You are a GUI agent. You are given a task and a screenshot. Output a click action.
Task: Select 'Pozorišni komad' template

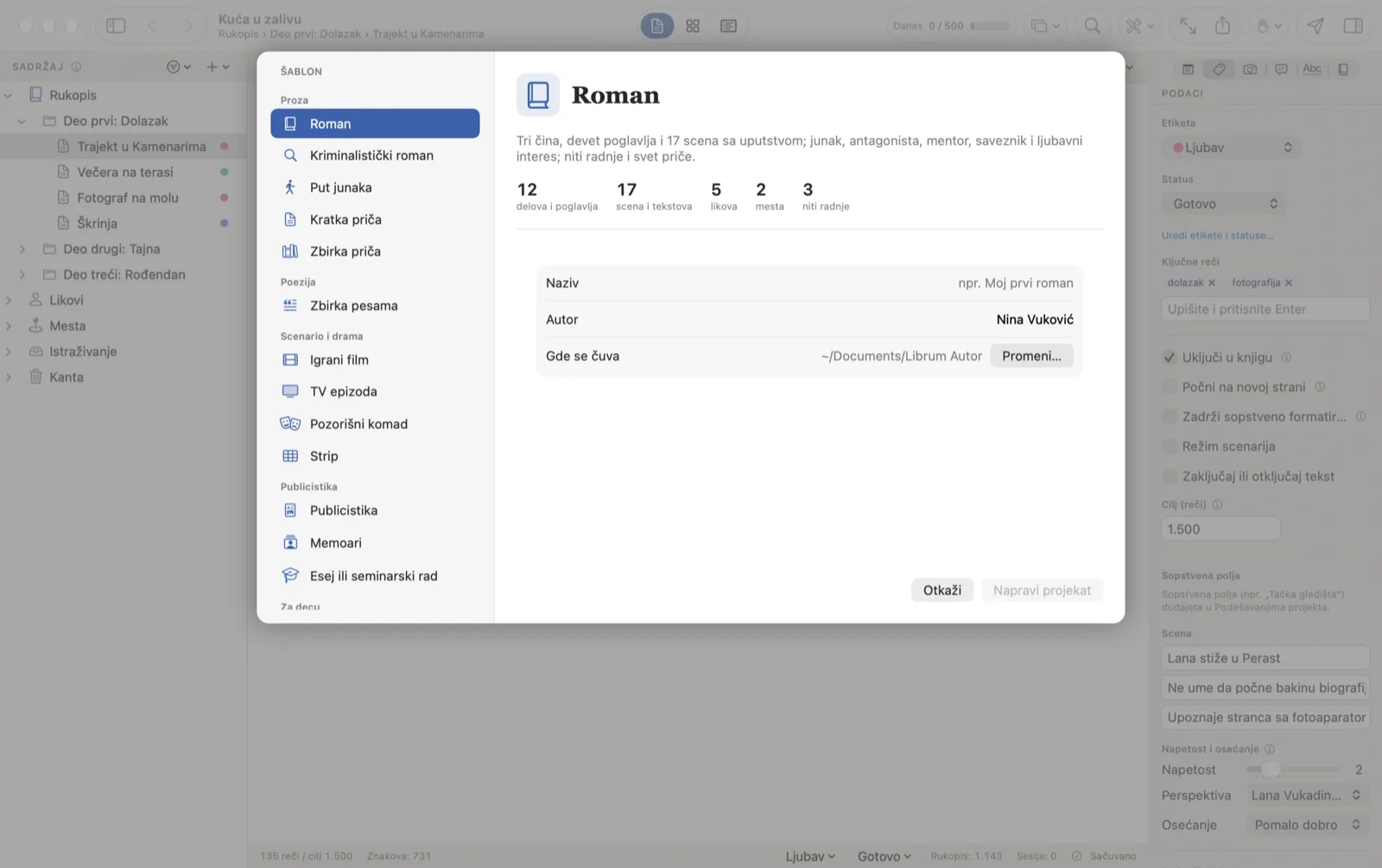tap(375, 424)
